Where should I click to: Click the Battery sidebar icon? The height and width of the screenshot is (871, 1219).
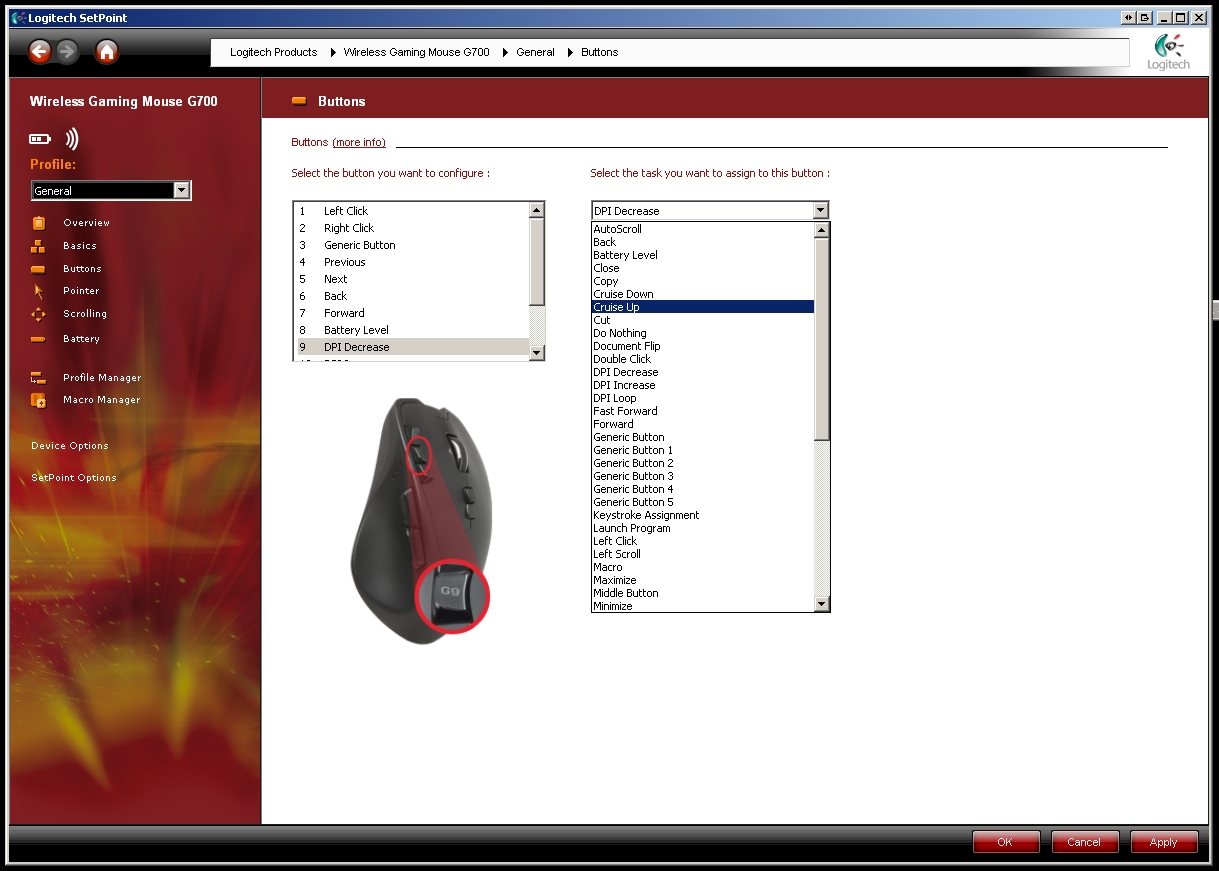coord(39,340)
